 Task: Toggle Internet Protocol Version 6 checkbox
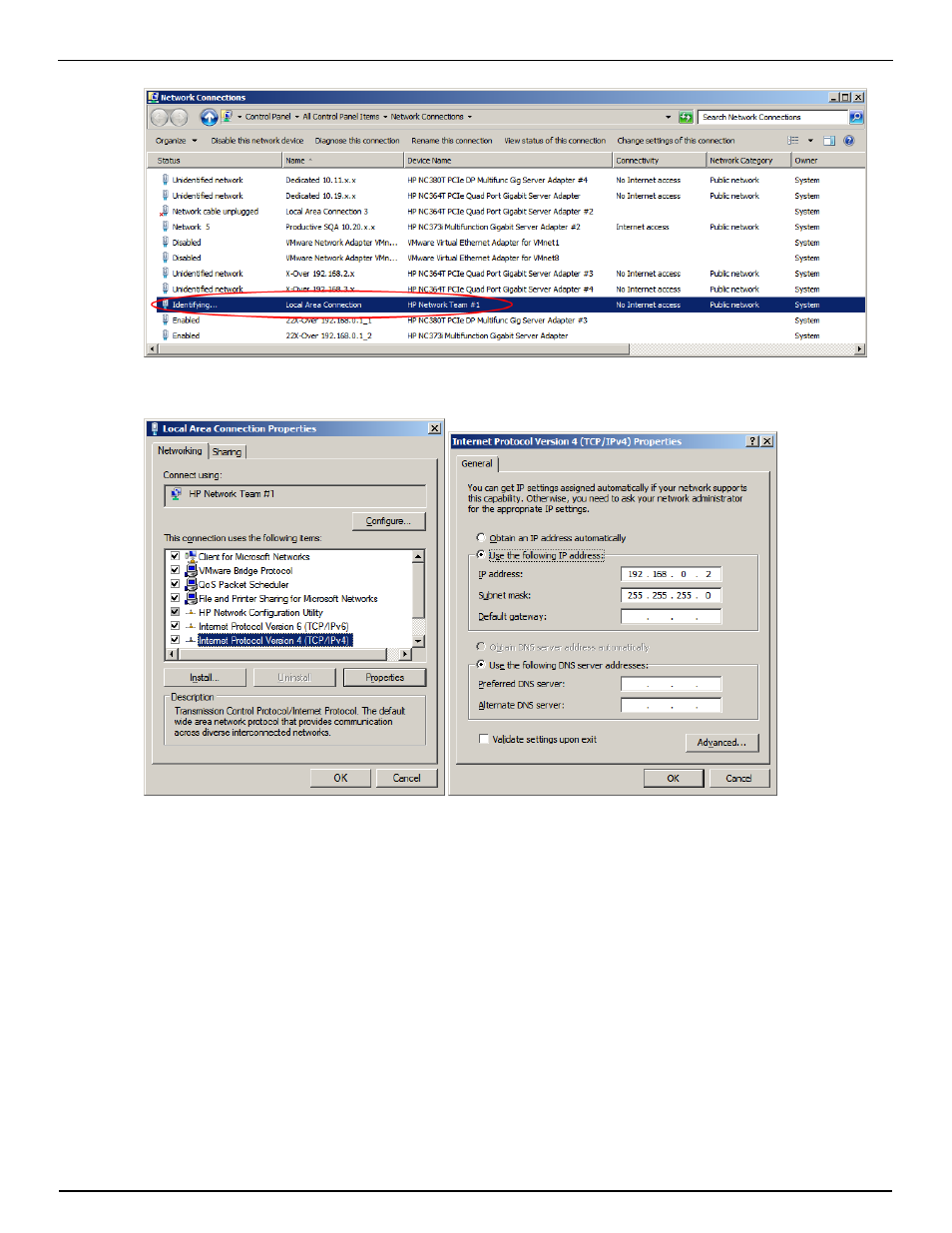pyautogui.click(x=175, y=627)
